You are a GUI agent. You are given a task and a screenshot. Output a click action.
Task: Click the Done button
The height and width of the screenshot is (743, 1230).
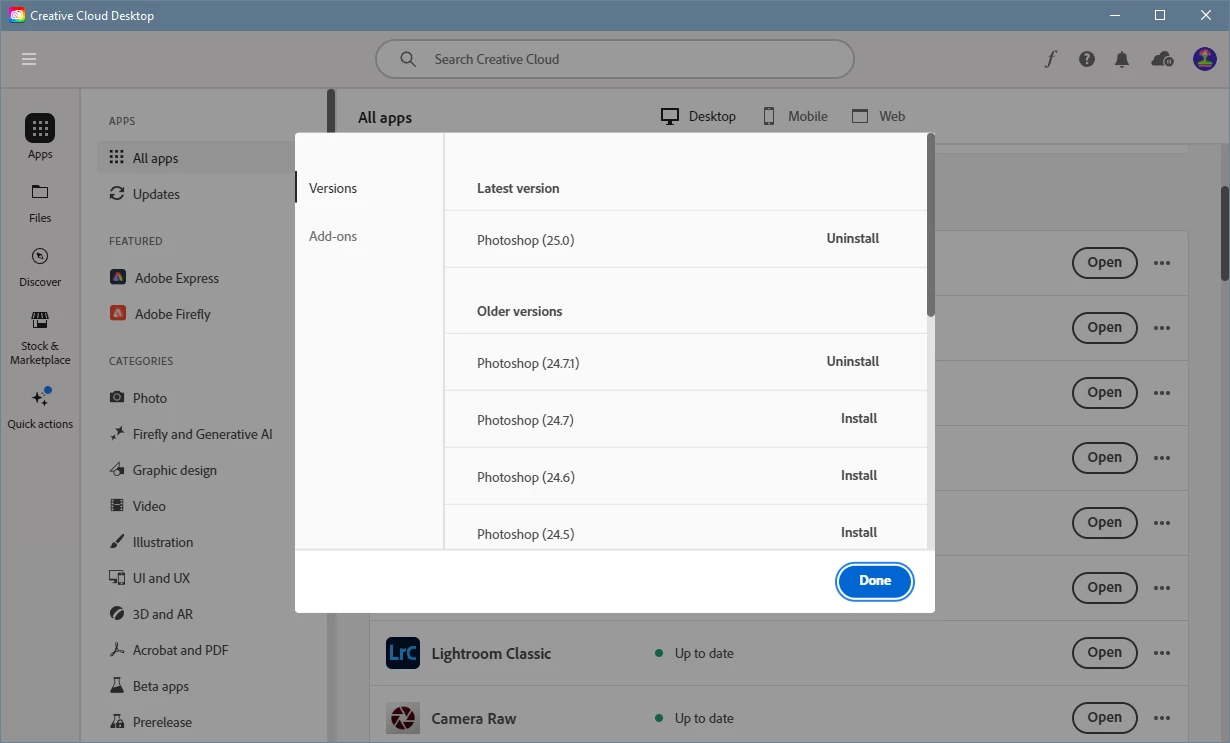[x=875, y=581]
